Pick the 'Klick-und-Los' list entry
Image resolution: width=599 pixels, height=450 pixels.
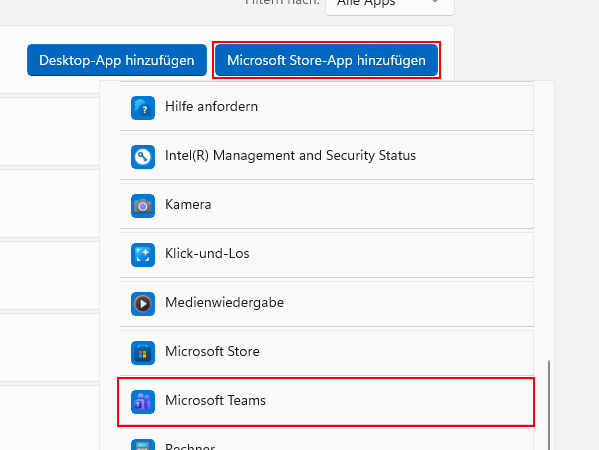click(x=327, y=255)
